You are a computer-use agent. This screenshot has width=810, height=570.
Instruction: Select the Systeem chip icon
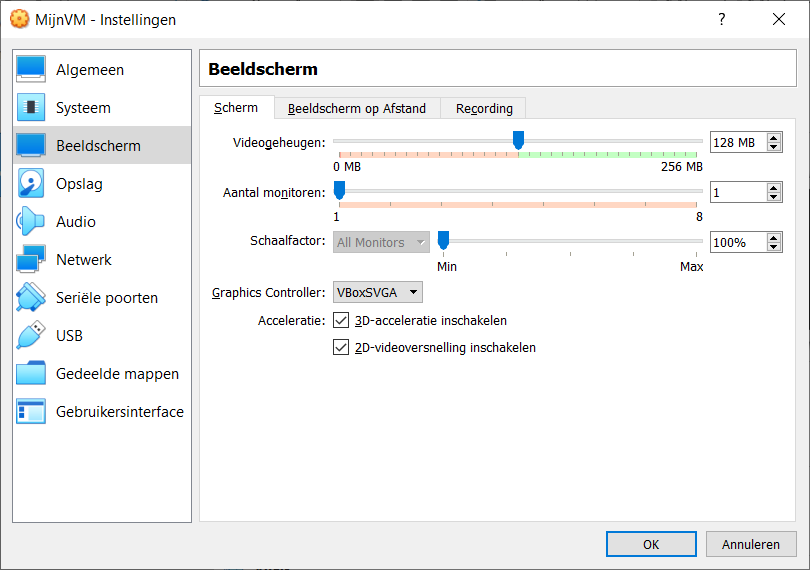31,108
